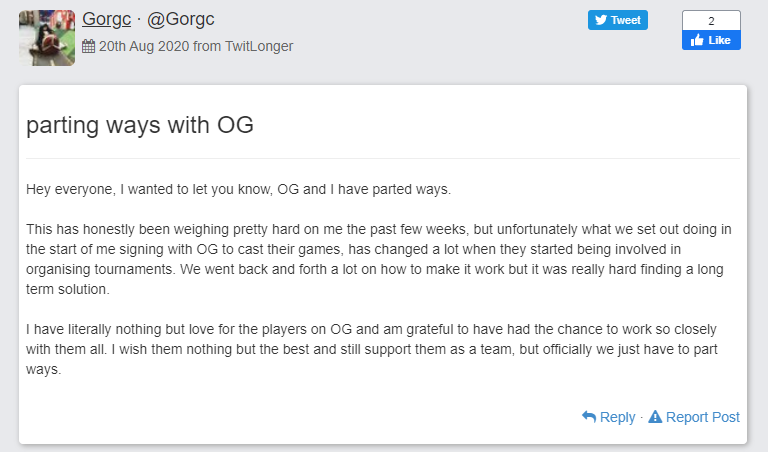The image size is (768, 452).
Task: Click the @Gorgc handle text
Action: tap(181, 20)
